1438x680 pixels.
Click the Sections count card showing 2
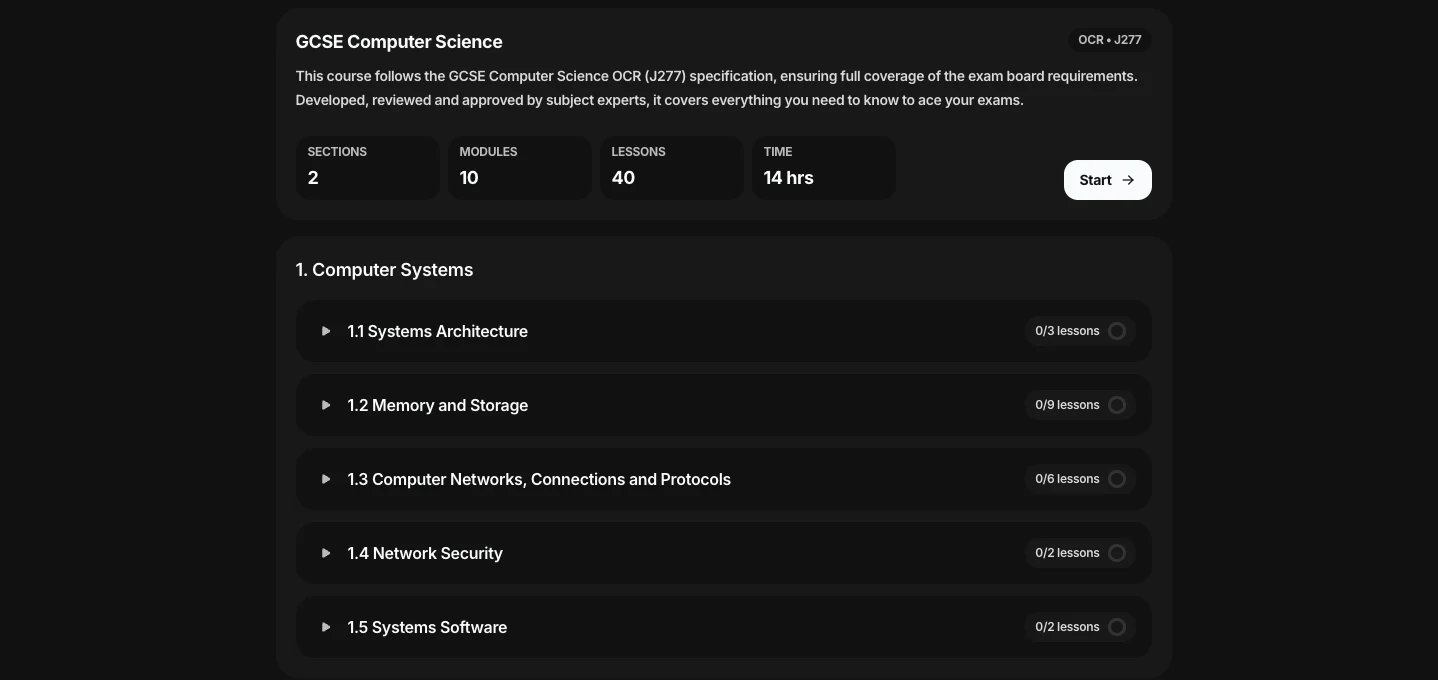pyautogui.click(x=368, y=168)
